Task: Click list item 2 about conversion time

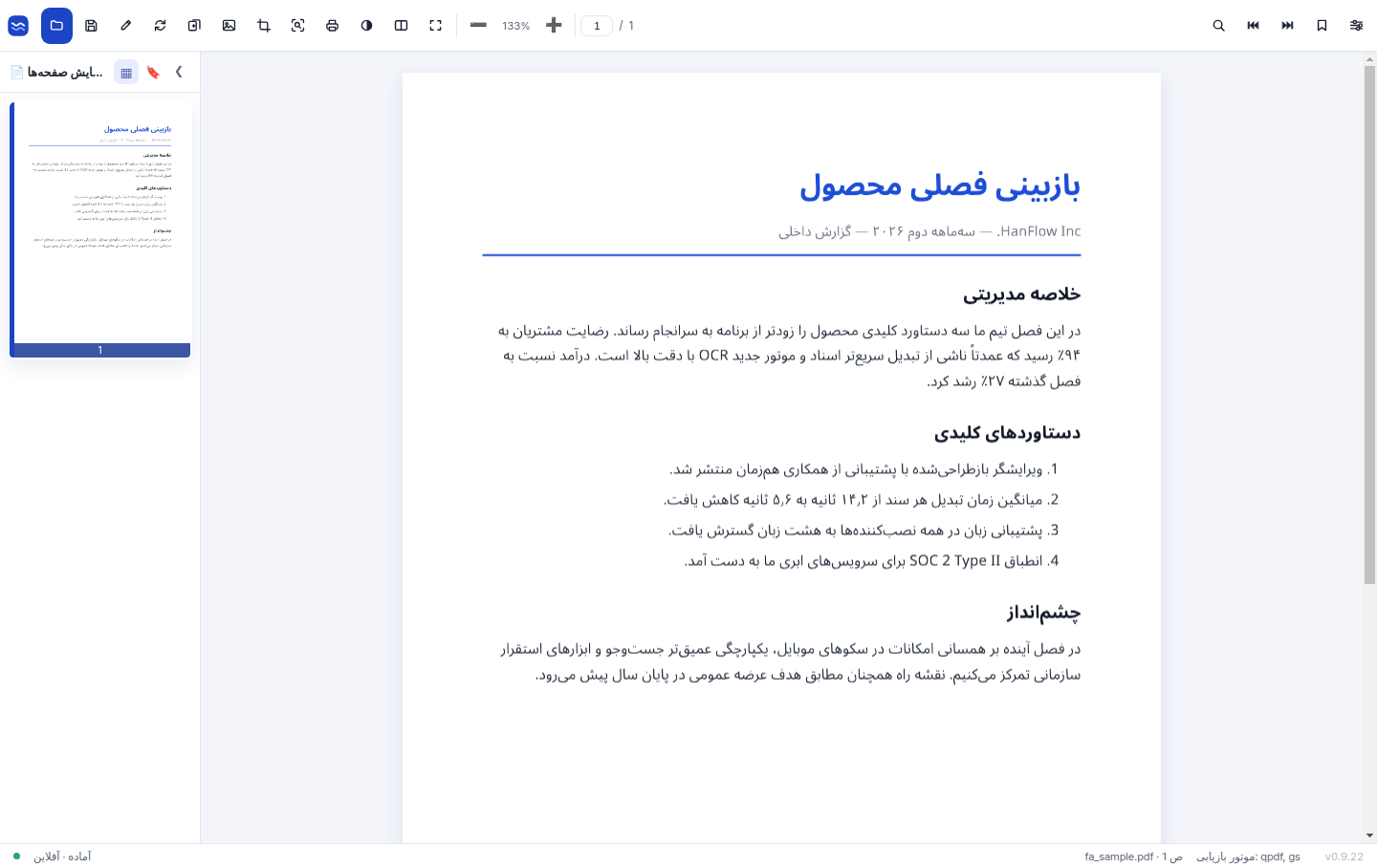Action: click(862, 500)
